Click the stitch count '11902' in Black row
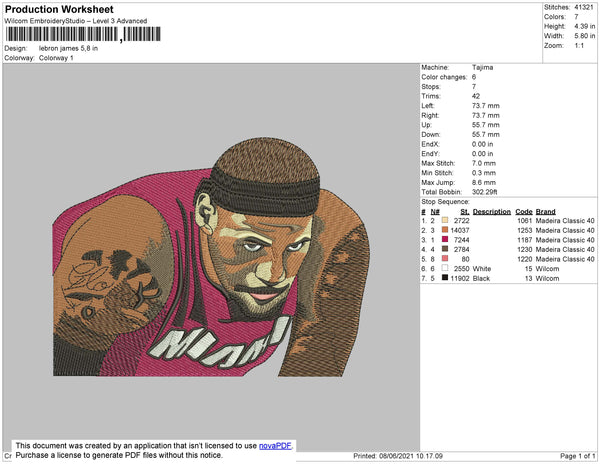The image size is (600, 464). 460,278
